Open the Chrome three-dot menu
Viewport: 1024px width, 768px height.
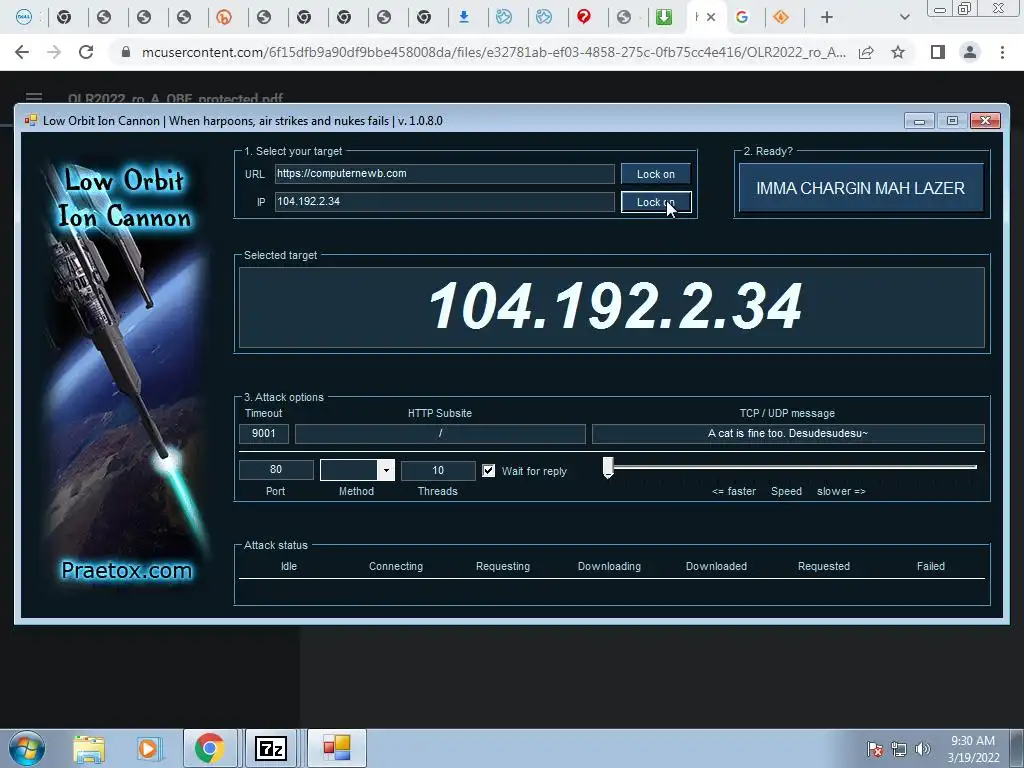1002,52
